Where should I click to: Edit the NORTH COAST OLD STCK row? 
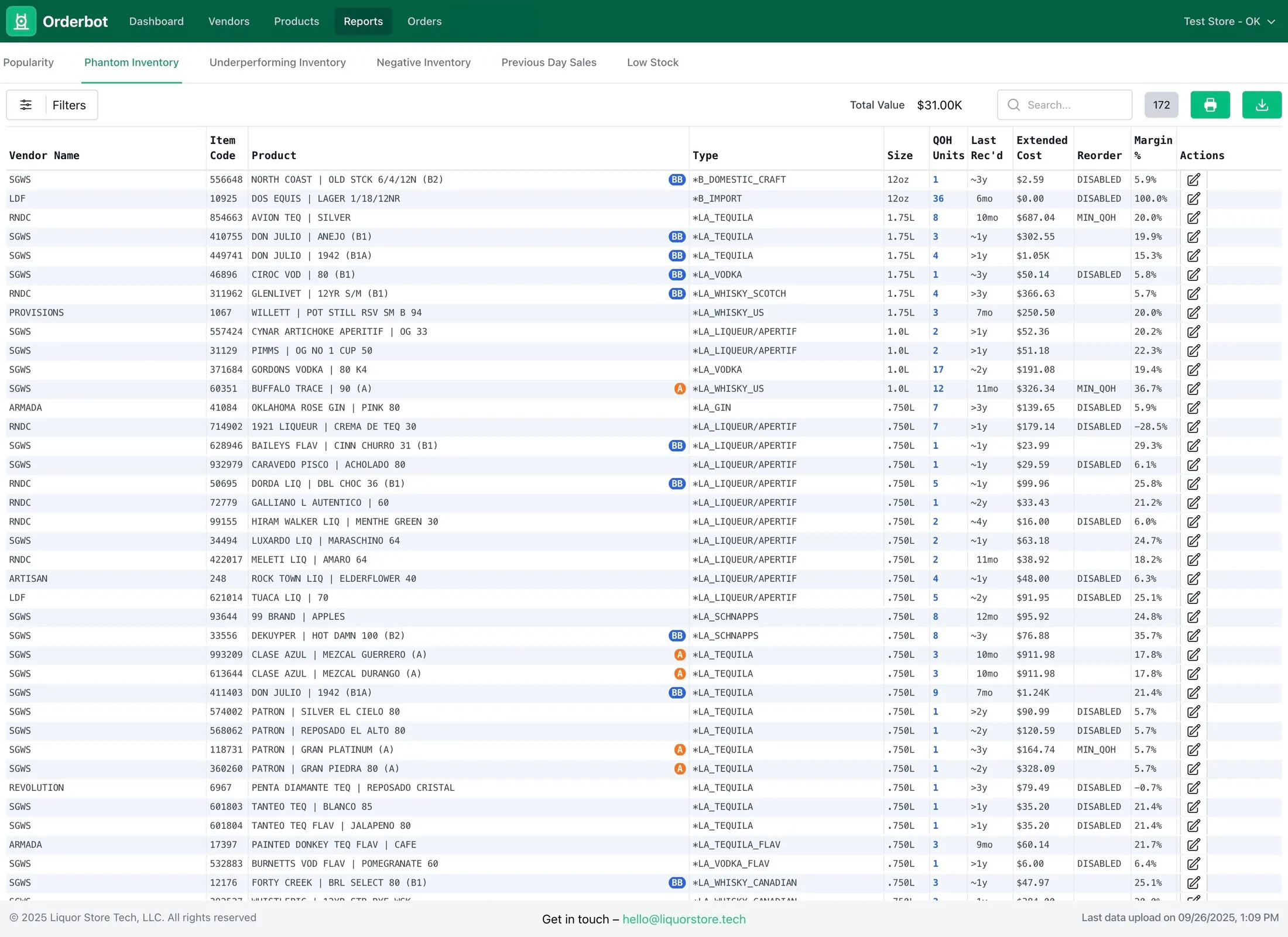[1194, 180]
